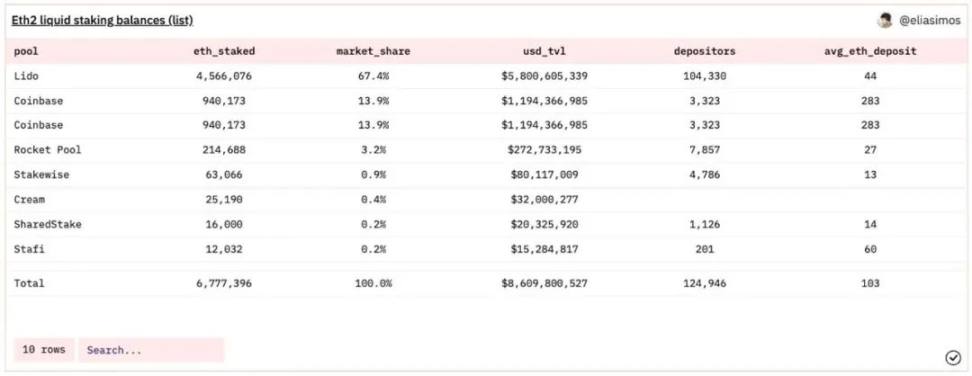Select the Rocket Pool cell
This screenshot has height=376, width=972.
click(x=47, y=150)
